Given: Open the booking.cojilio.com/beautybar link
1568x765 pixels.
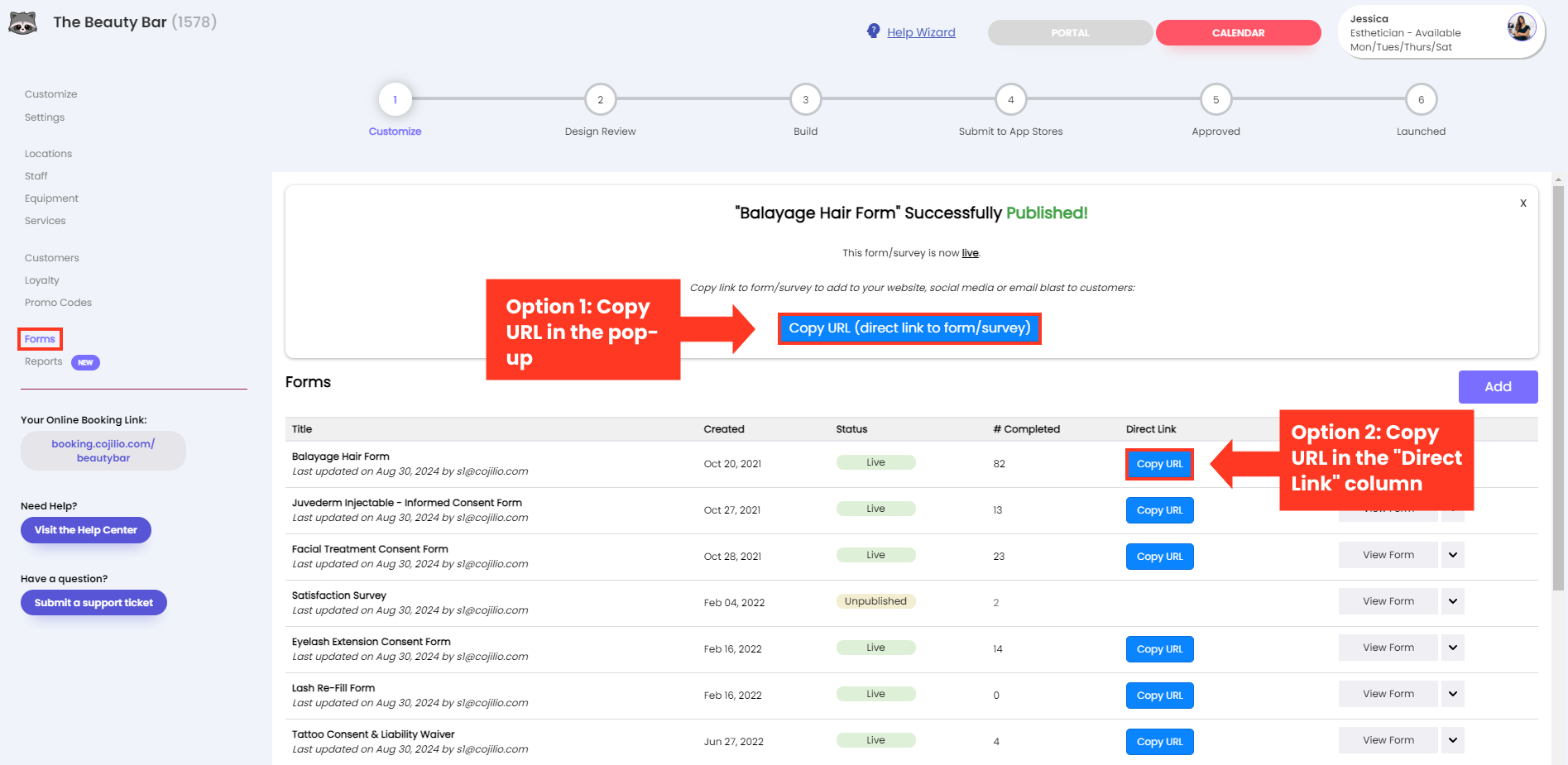Looking at the screenshot, I should [103, 451].
